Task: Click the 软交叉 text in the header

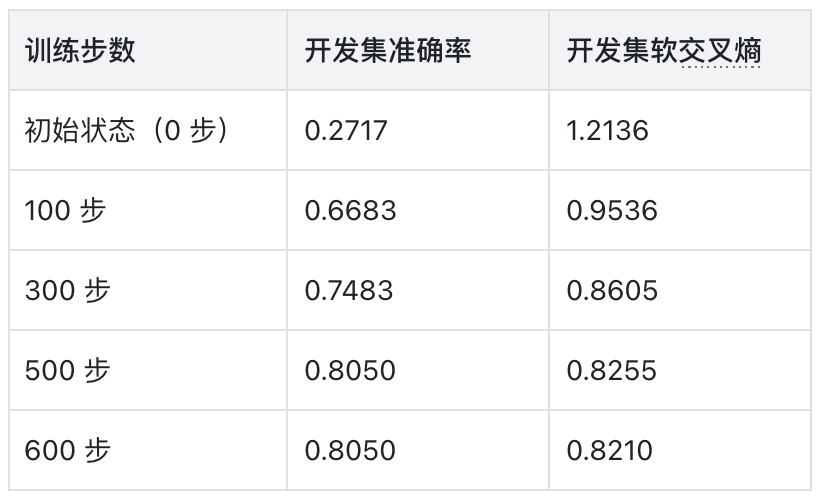Action: (x=692, y=51)
